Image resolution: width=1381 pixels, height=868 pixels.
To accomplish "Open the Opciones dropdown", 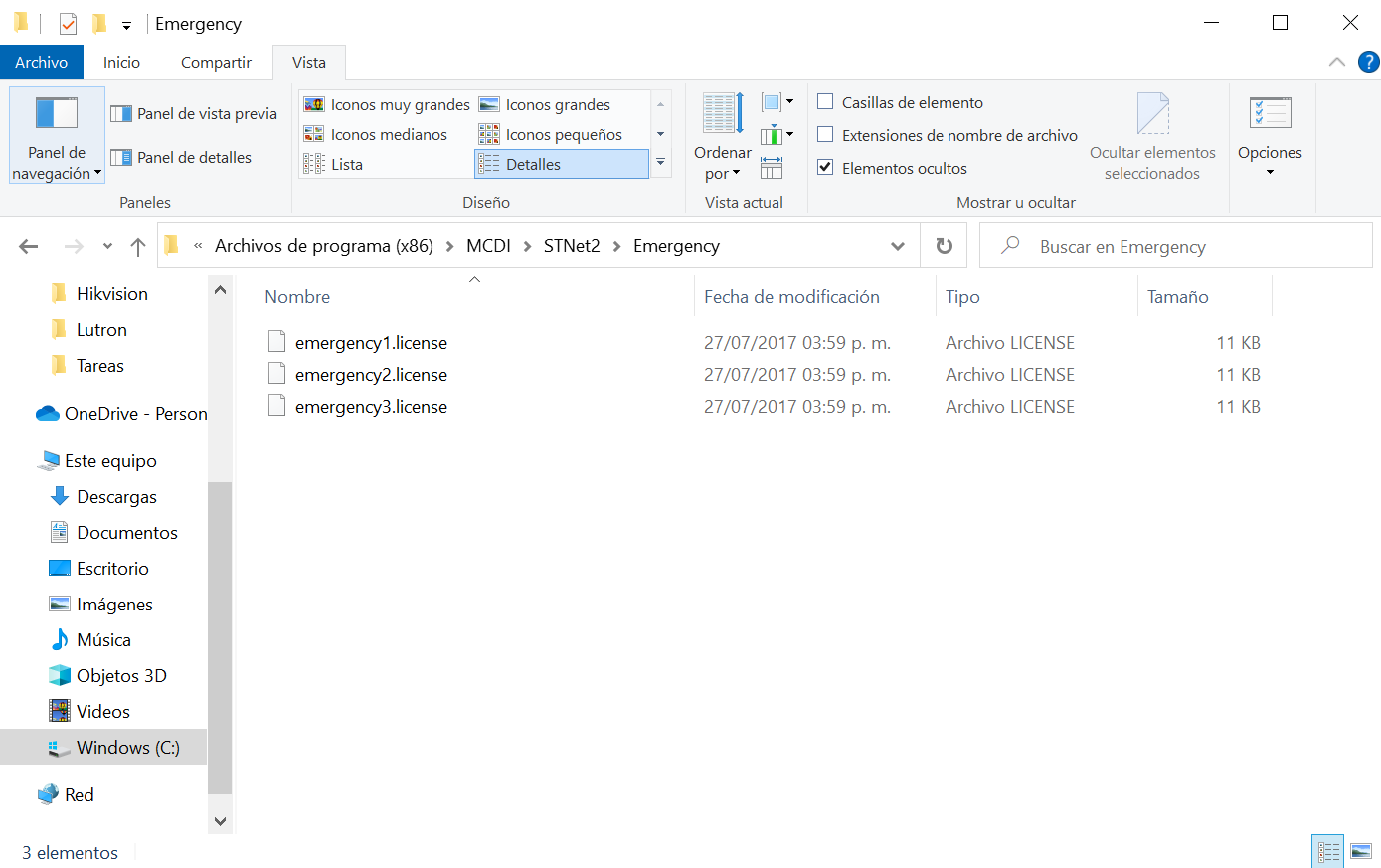I will tap(1270, 137).
